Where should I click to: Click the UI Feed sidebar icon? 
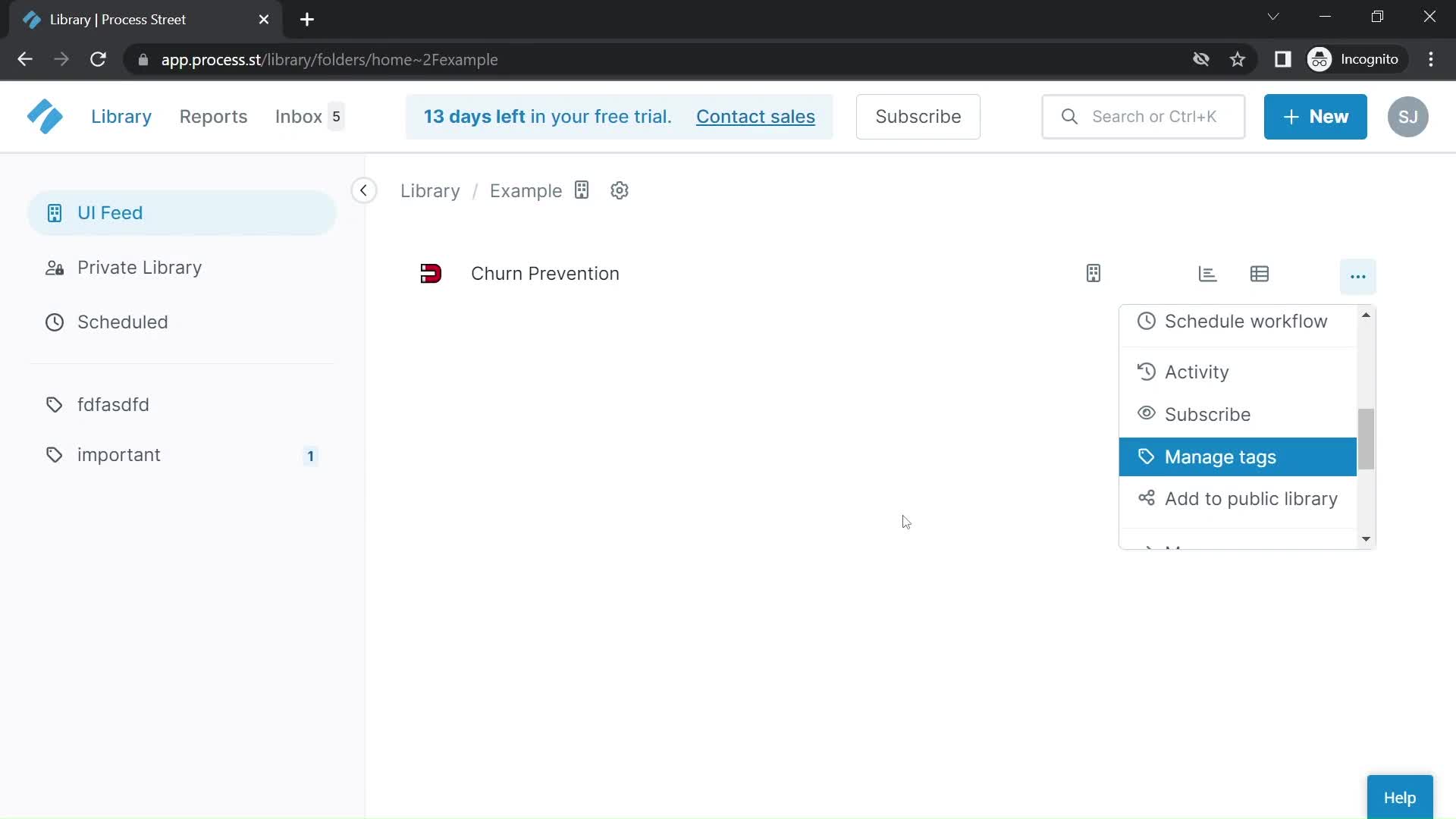click(x=53, y=213)
